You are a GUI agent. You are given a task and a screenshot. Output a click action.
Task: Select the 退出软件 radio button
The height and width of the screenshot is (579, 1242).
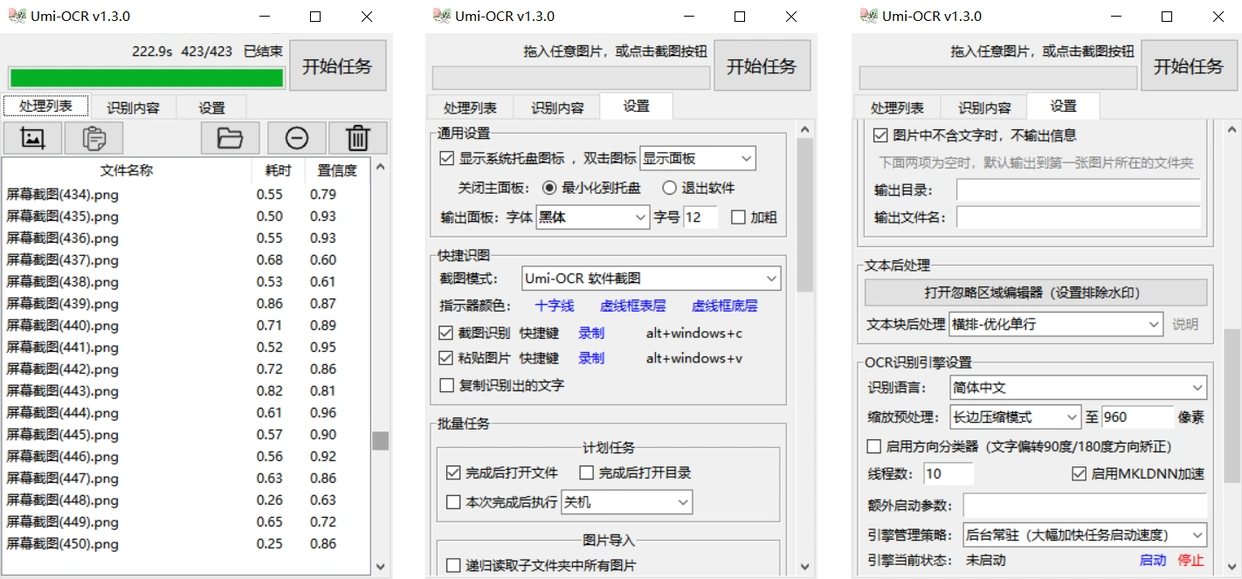point(670,187)
